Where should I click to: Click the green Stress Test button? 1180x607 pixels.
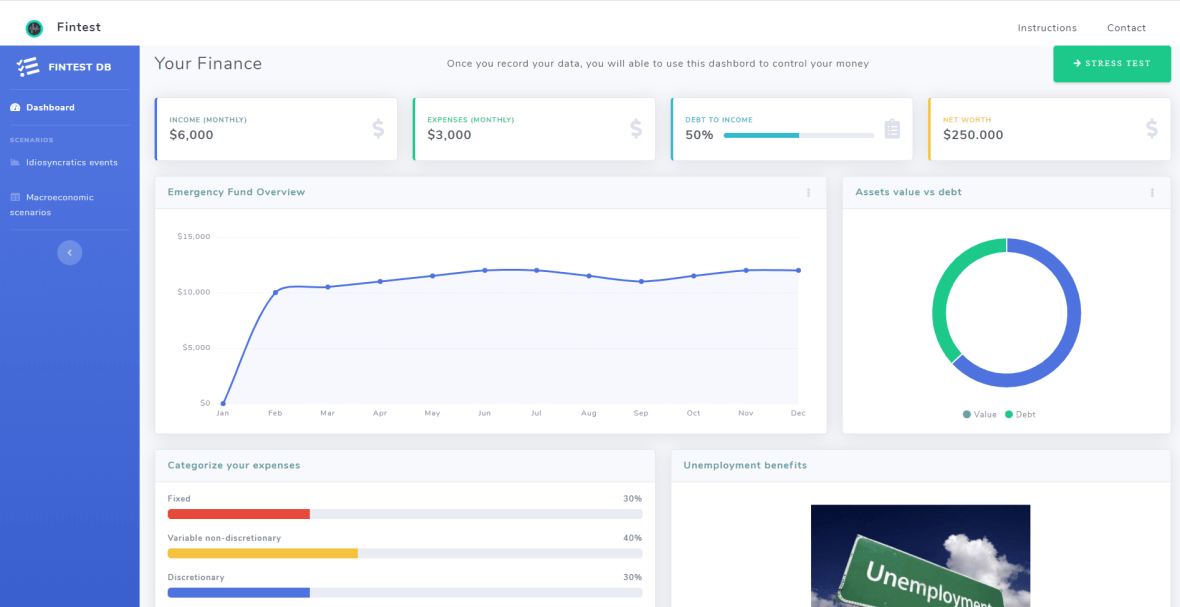pos(1112,63)
